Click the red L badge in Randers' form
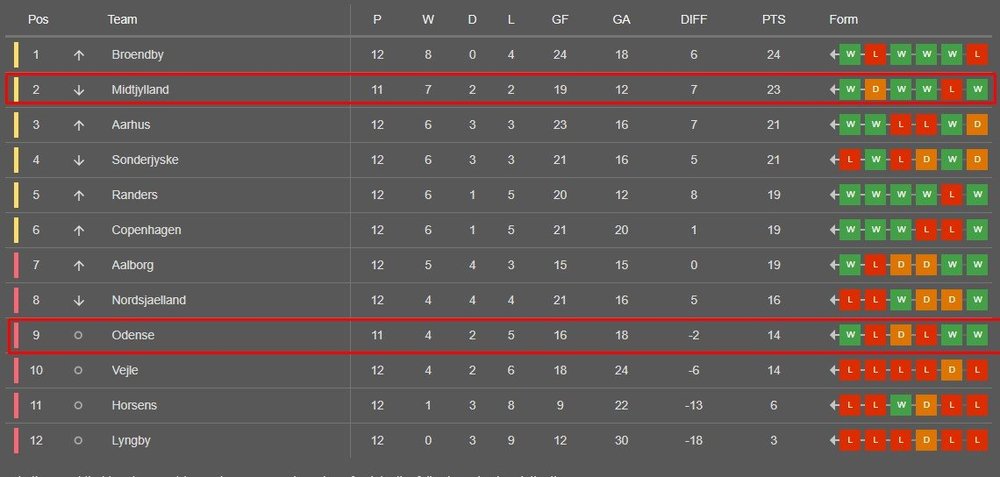The height and width of the screenshot is (477, 1000). 952,195
